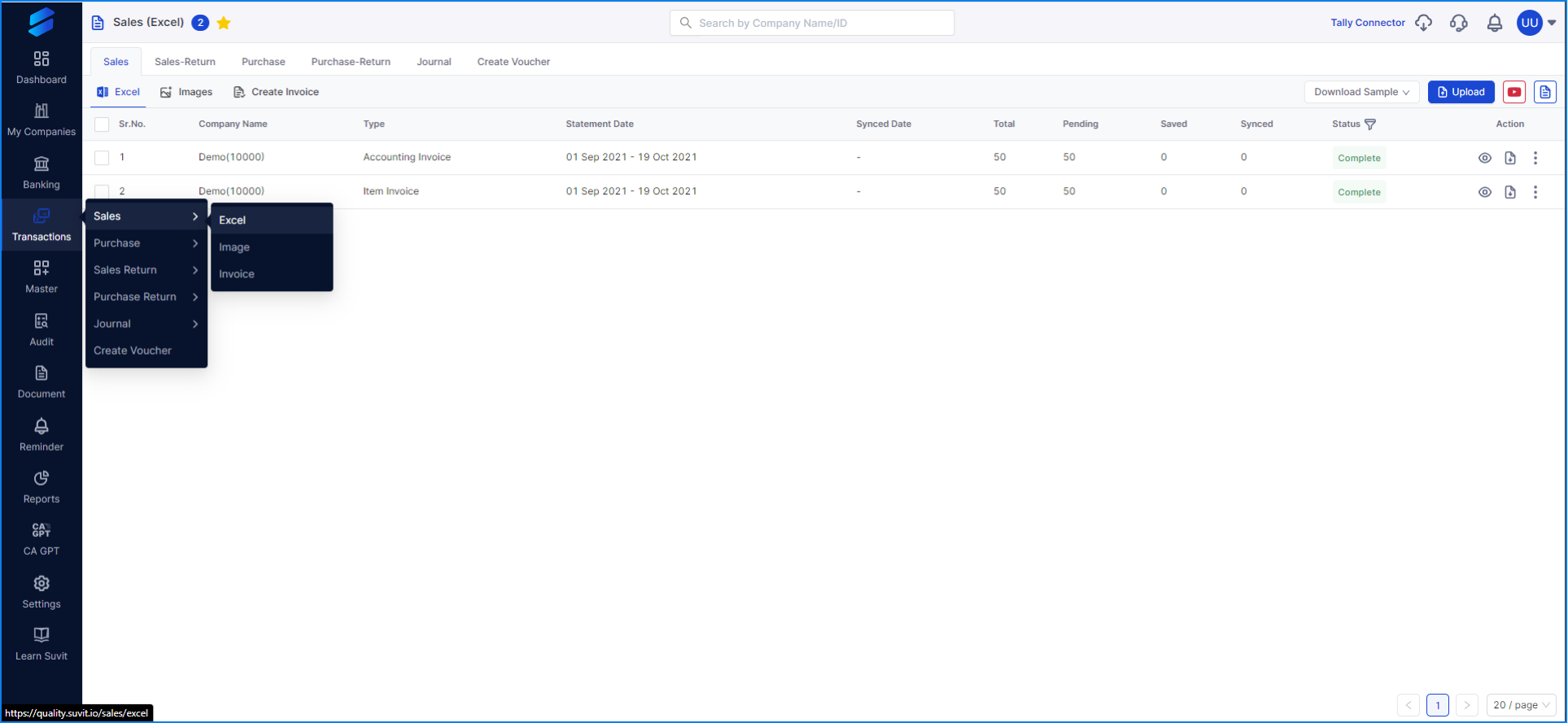Viewport: 1568px width, 723px height.
Task: Open the Status column filter
Action: (1370, 124)
